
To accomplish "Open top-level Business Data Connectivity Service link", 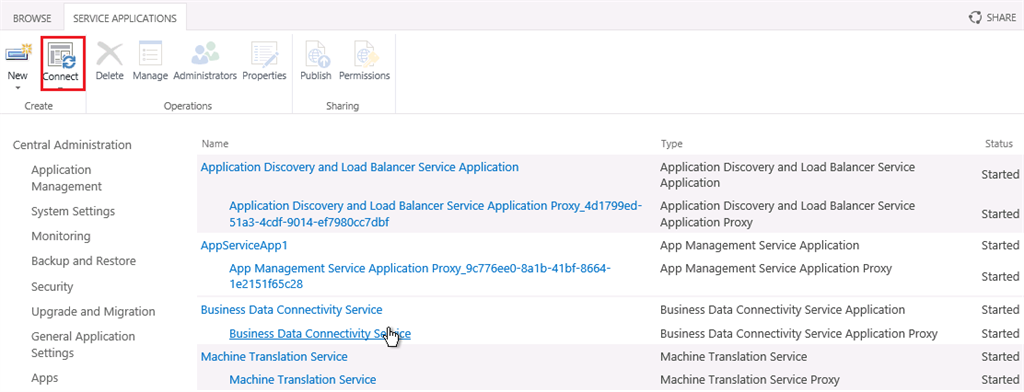I will [x=291, y=310].
